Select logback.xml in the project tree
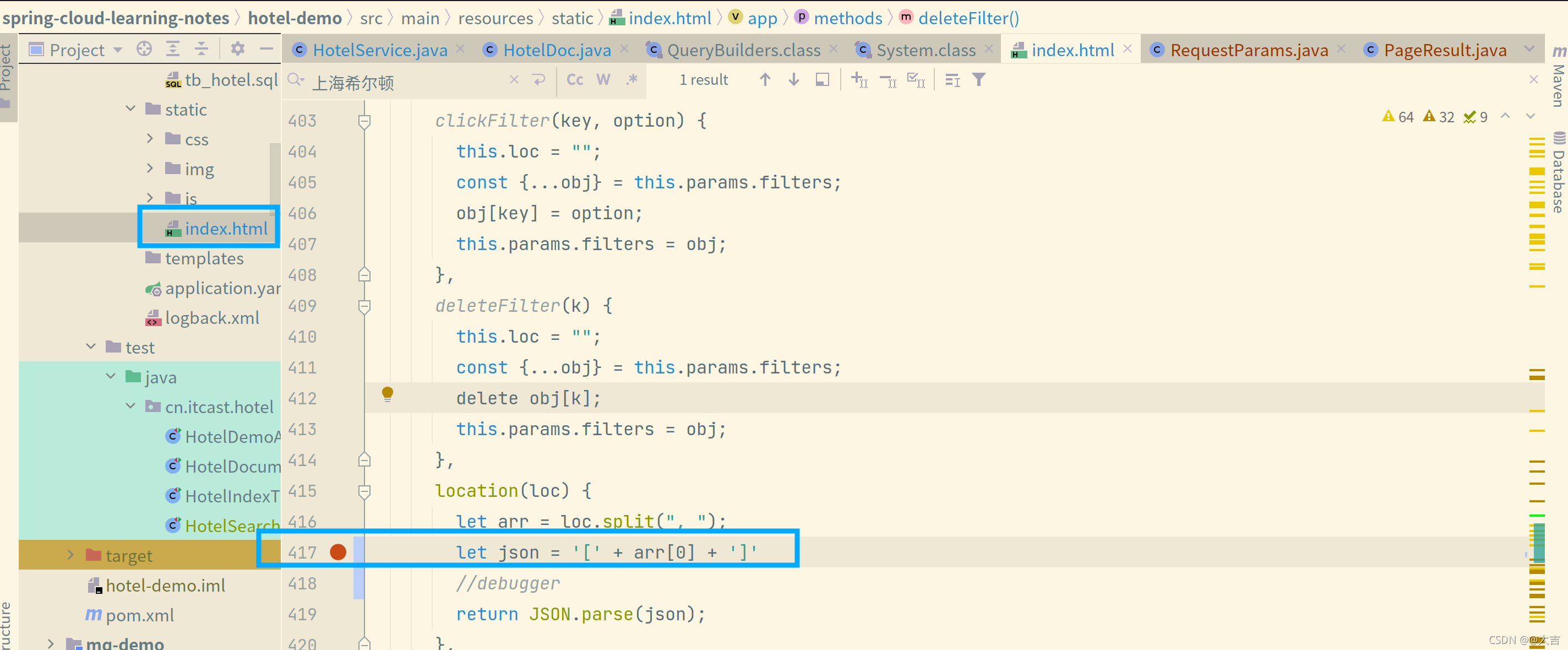Image resolution: width=1568 pixels, height=650 pixels. pyautogui.click(x=212, y=317)
